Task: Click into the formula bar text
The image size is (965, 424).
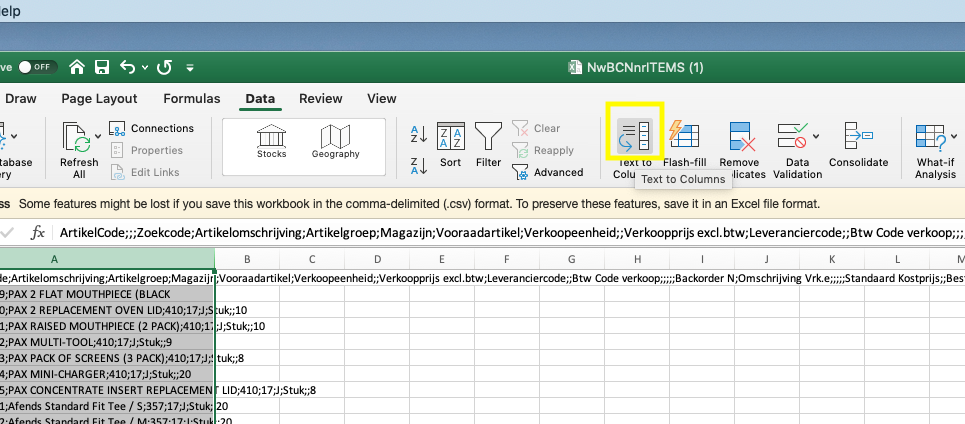Action: coord(511,233)
